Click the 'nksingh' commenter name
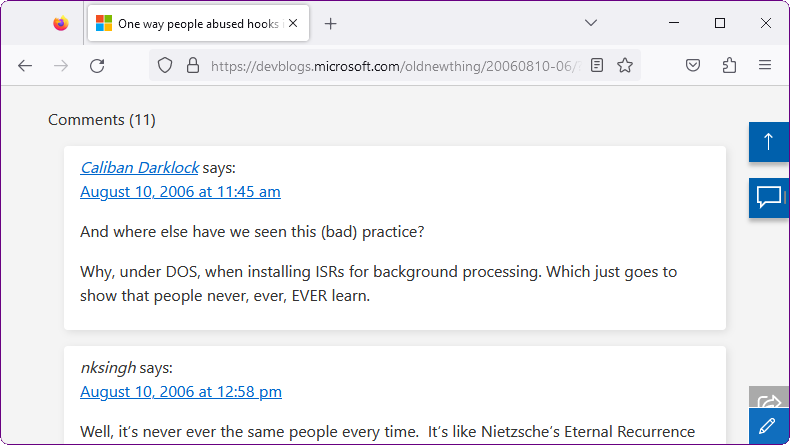This screenshot has width=790, height=445. point(108,368)
